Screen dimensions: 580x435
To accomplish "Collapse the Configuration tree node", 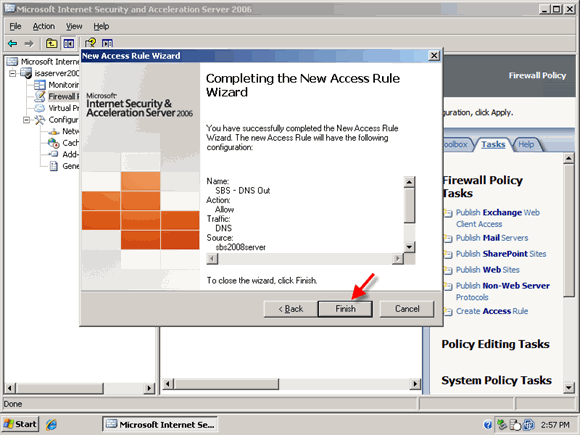I will (27, 120).
